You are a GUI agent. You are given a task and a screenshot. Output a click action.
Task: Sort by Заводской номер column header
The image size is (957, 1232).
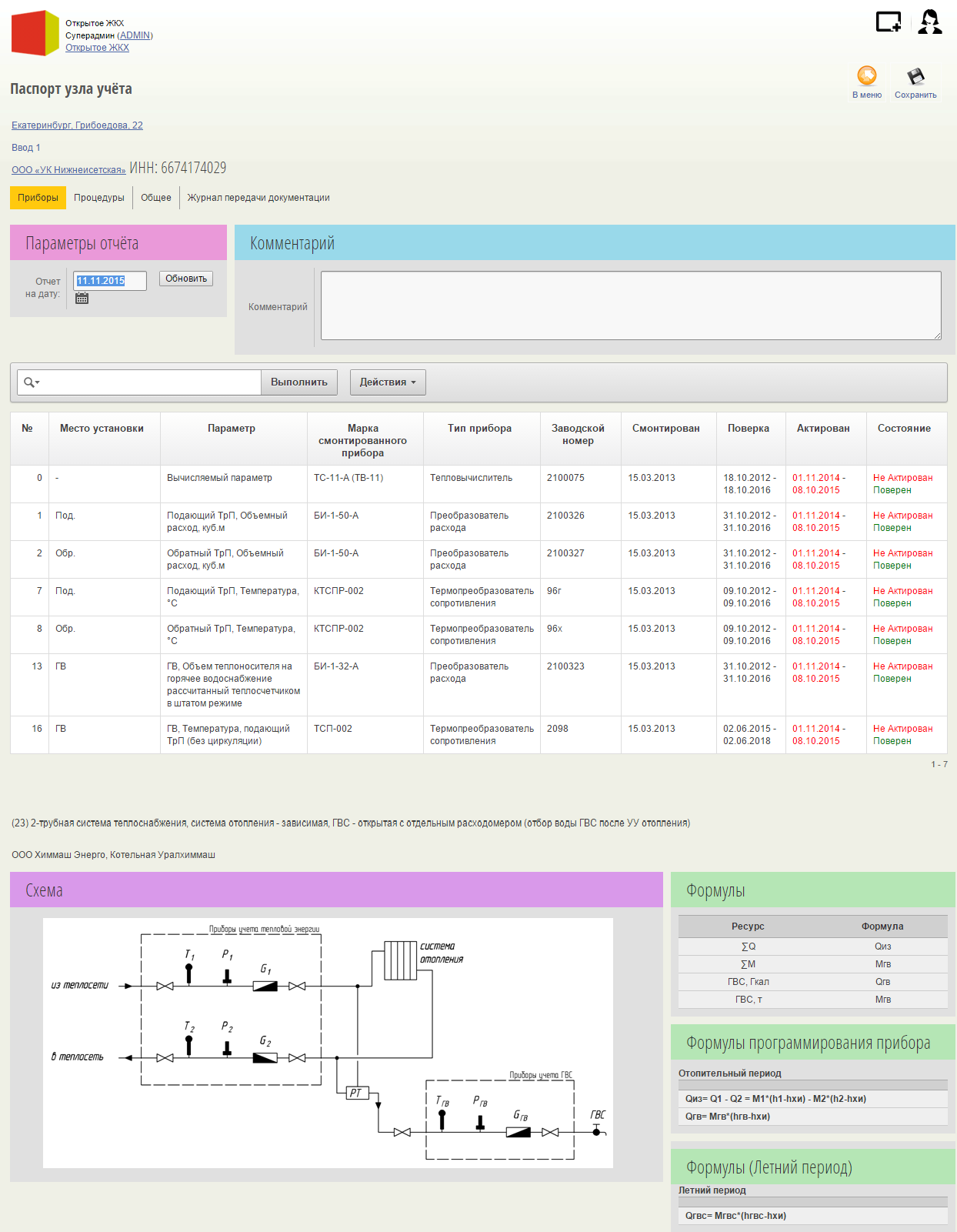578,434
